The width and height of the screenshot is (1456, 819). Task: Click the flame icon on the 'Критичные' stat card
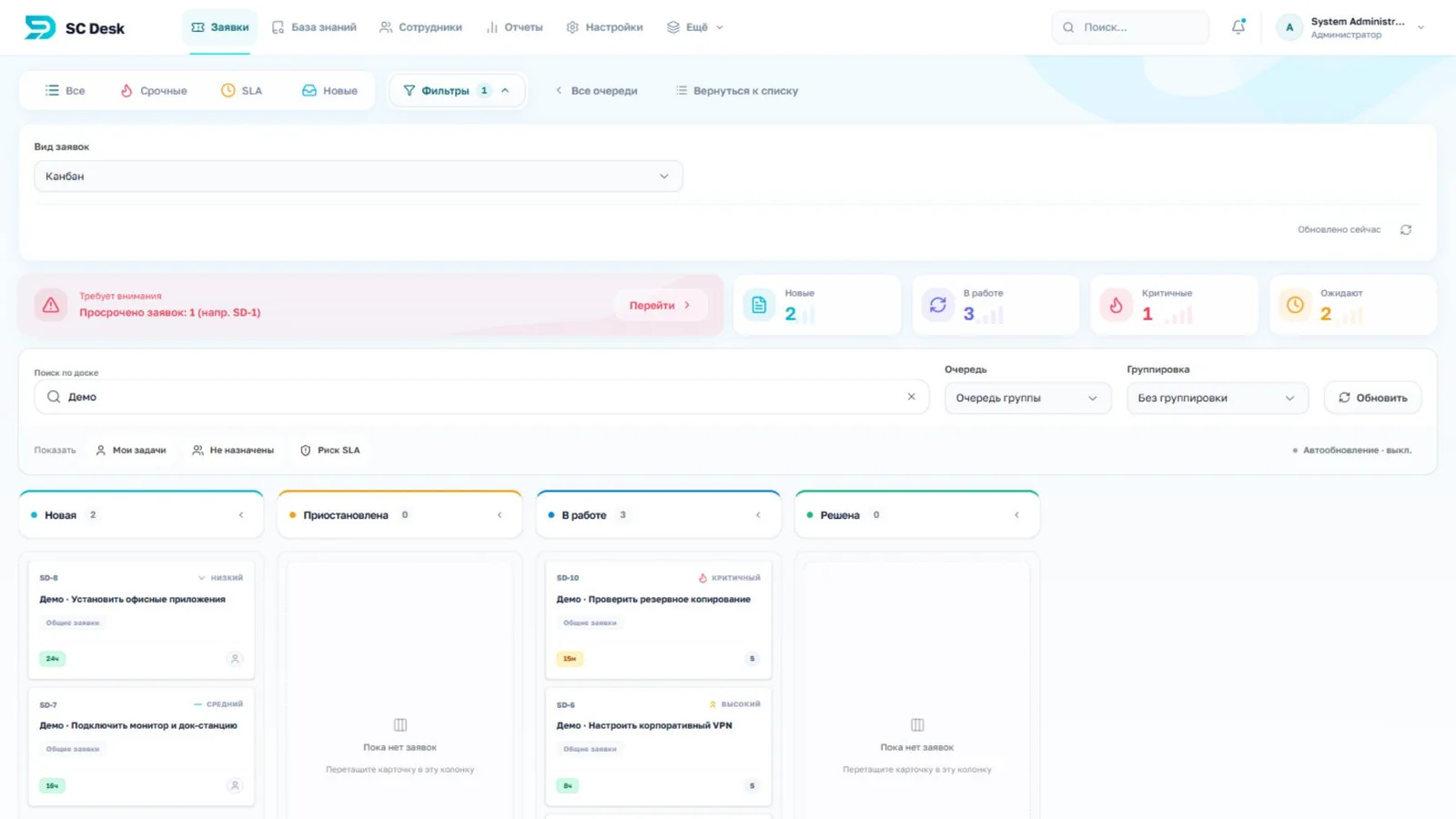[x=1116, y=305]
